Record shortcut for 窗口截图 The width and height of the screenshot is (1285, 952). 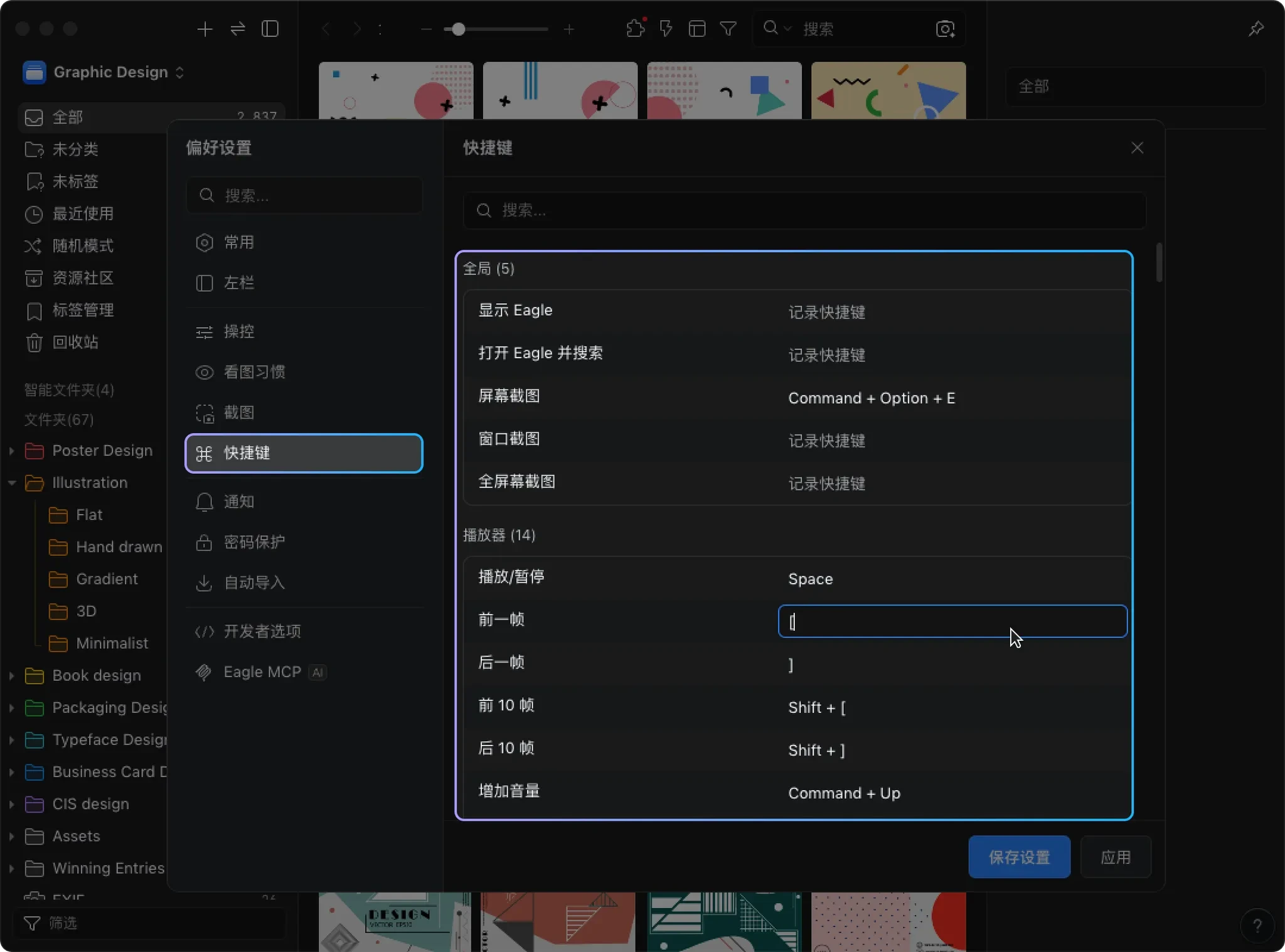952,441
